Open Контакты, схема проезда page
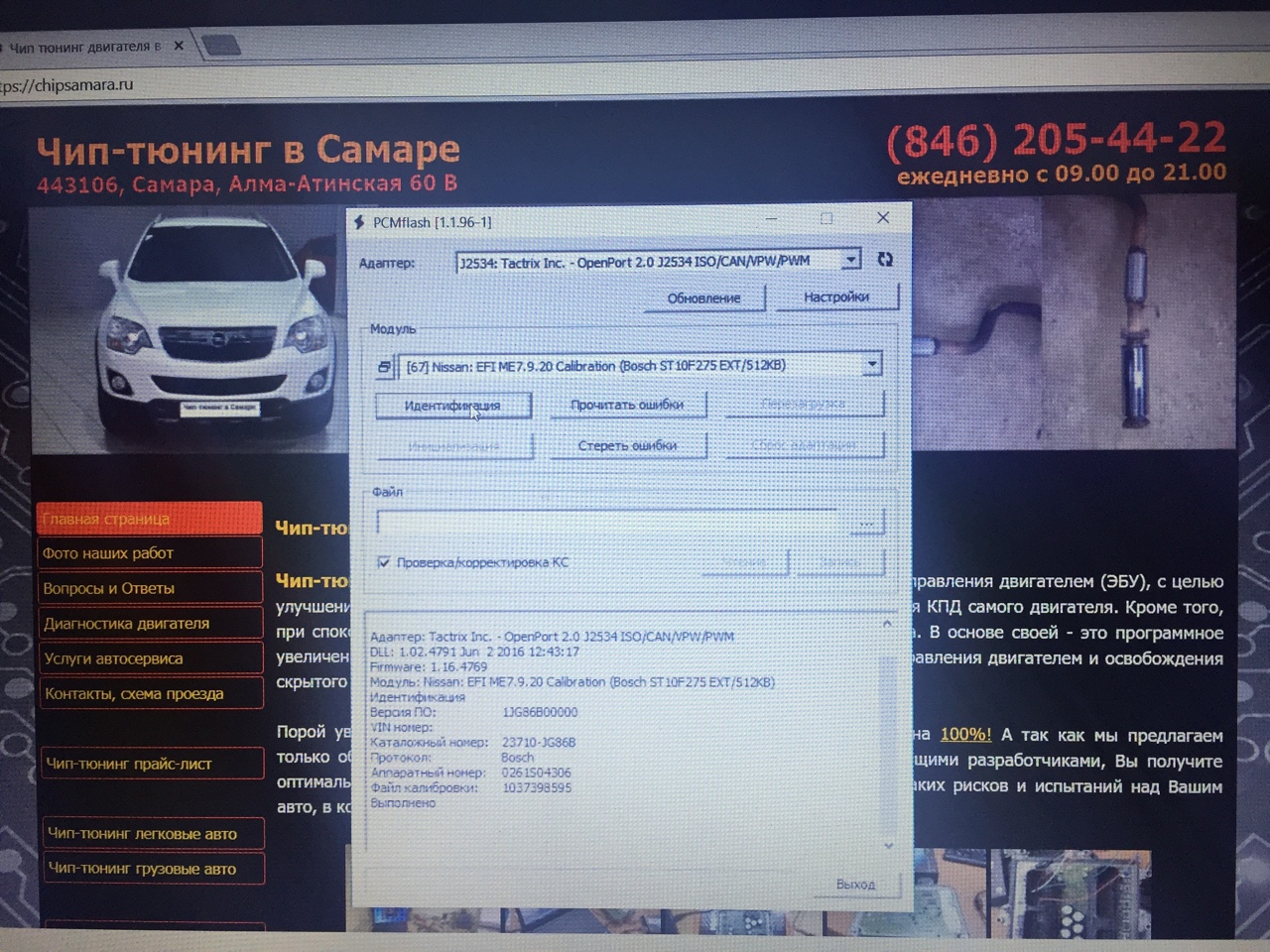The image size is (1270, 952). tap(151, 694)
